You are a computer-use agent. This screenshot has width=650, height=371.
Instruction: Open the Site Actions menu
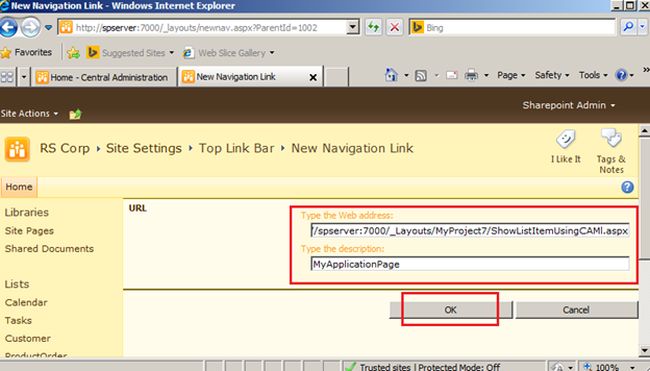pyautogui.click(x=29, y=114)
